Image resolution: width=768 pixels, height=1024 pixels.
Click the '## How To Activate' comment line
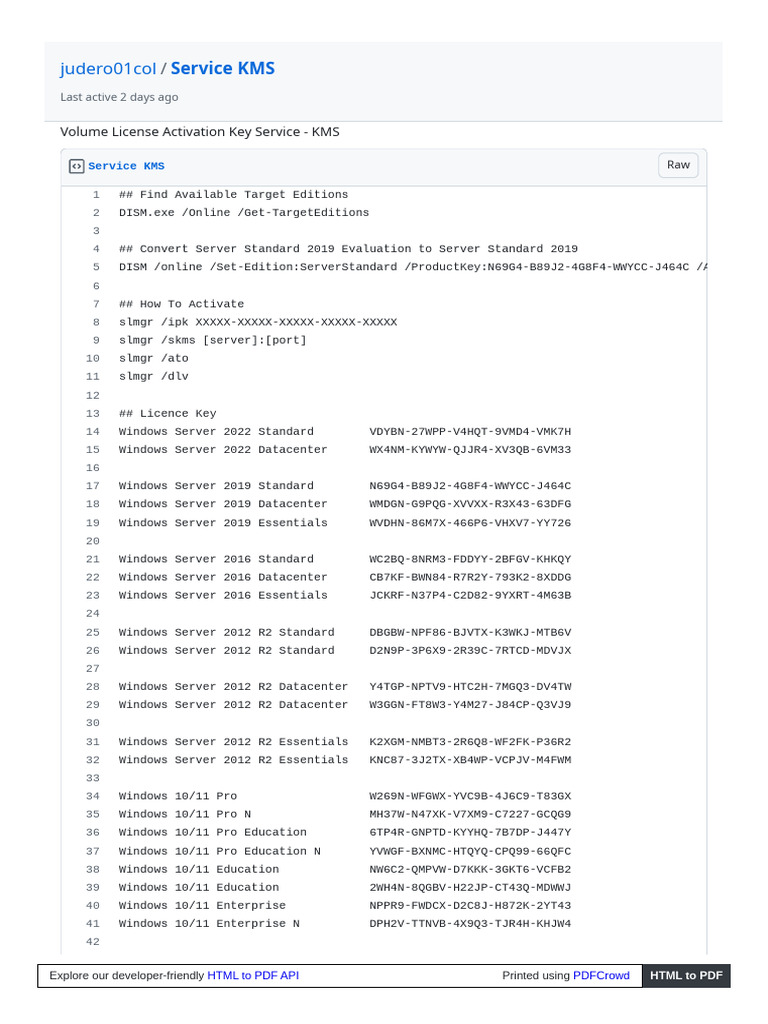(182, 304)
